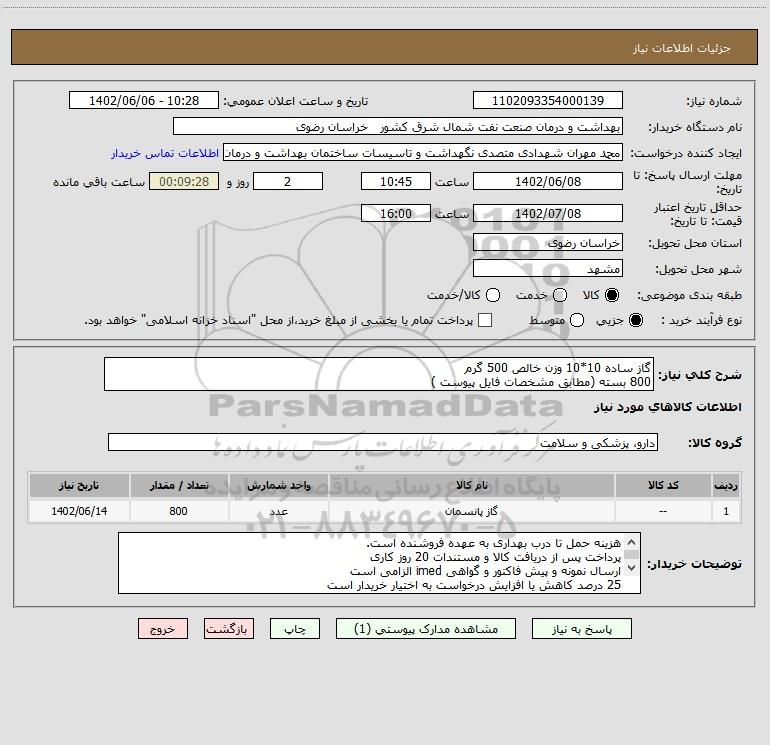Click the request creator field
This screenshot has width=770, height=745.
click(x=423, y=152)
